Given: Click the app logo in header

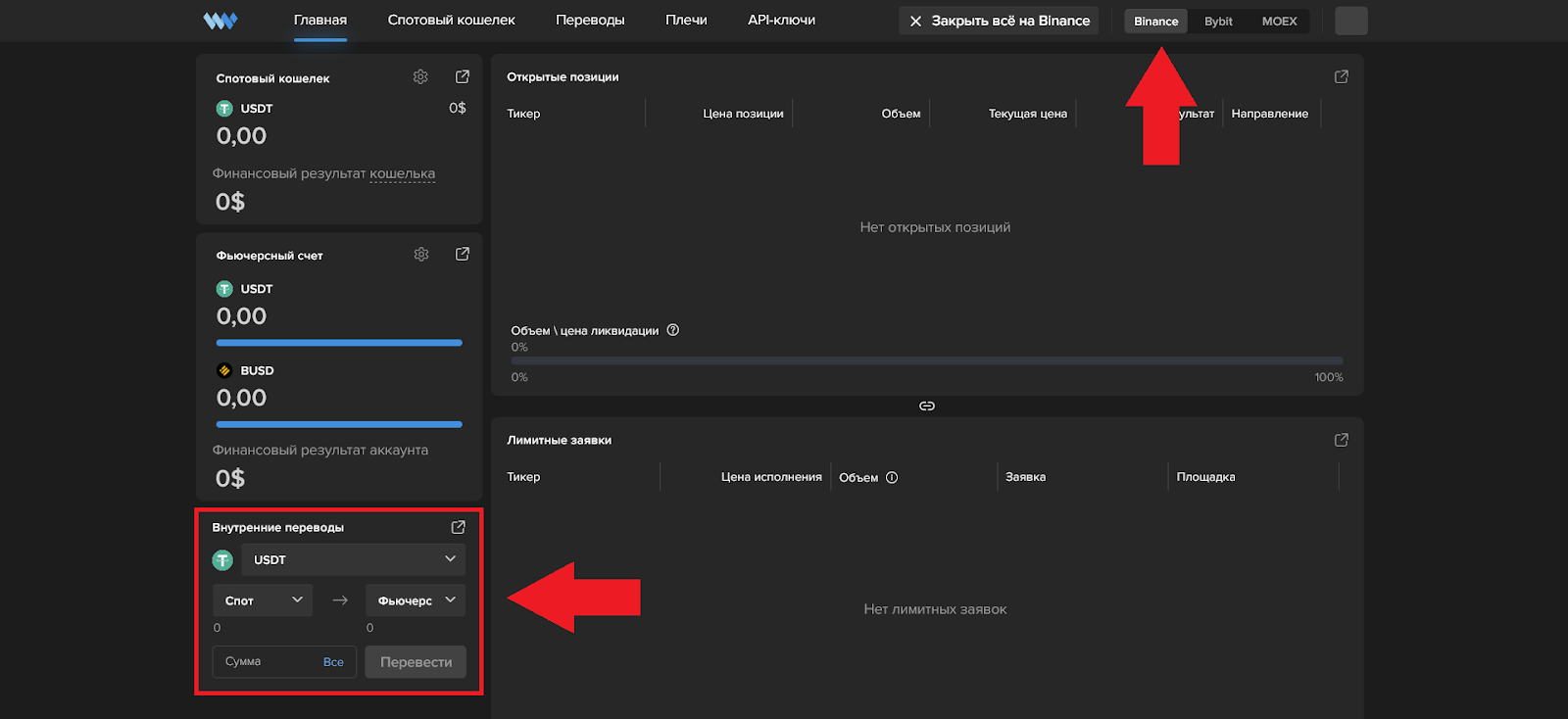Looking at the screenshot, I should pyautogui.click(x=220, y=21).
